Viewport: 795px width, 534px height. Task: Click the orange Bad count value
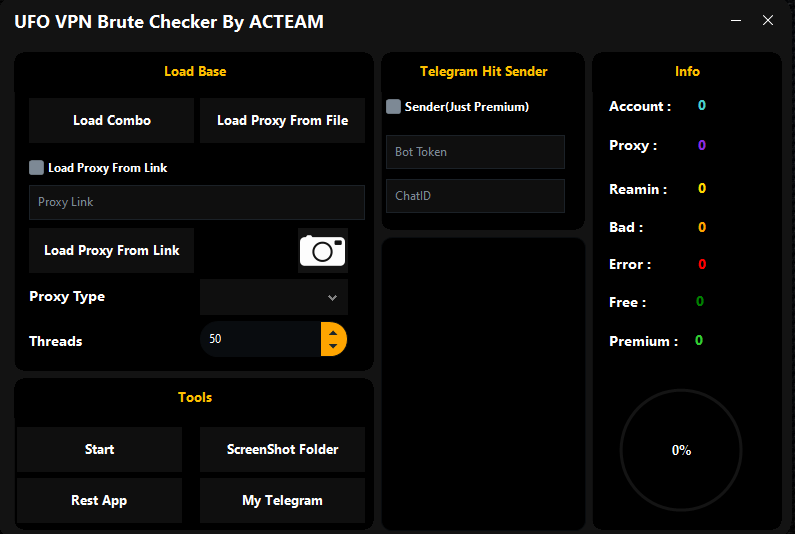pyautogui.click(x=702, y=227)
